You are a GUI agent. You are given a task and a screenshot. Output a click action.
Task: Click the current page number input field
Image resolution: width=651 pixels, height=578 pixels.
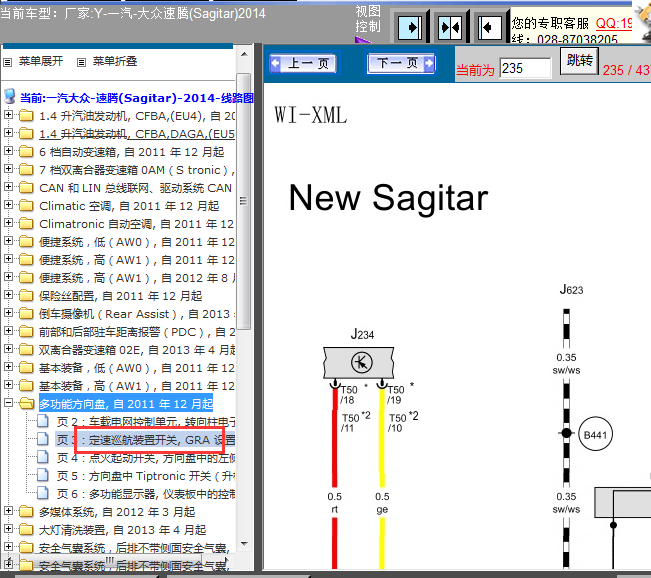click(525, 68)
